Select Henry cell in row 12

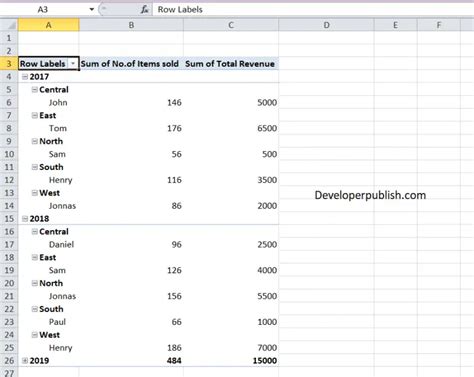48,180
